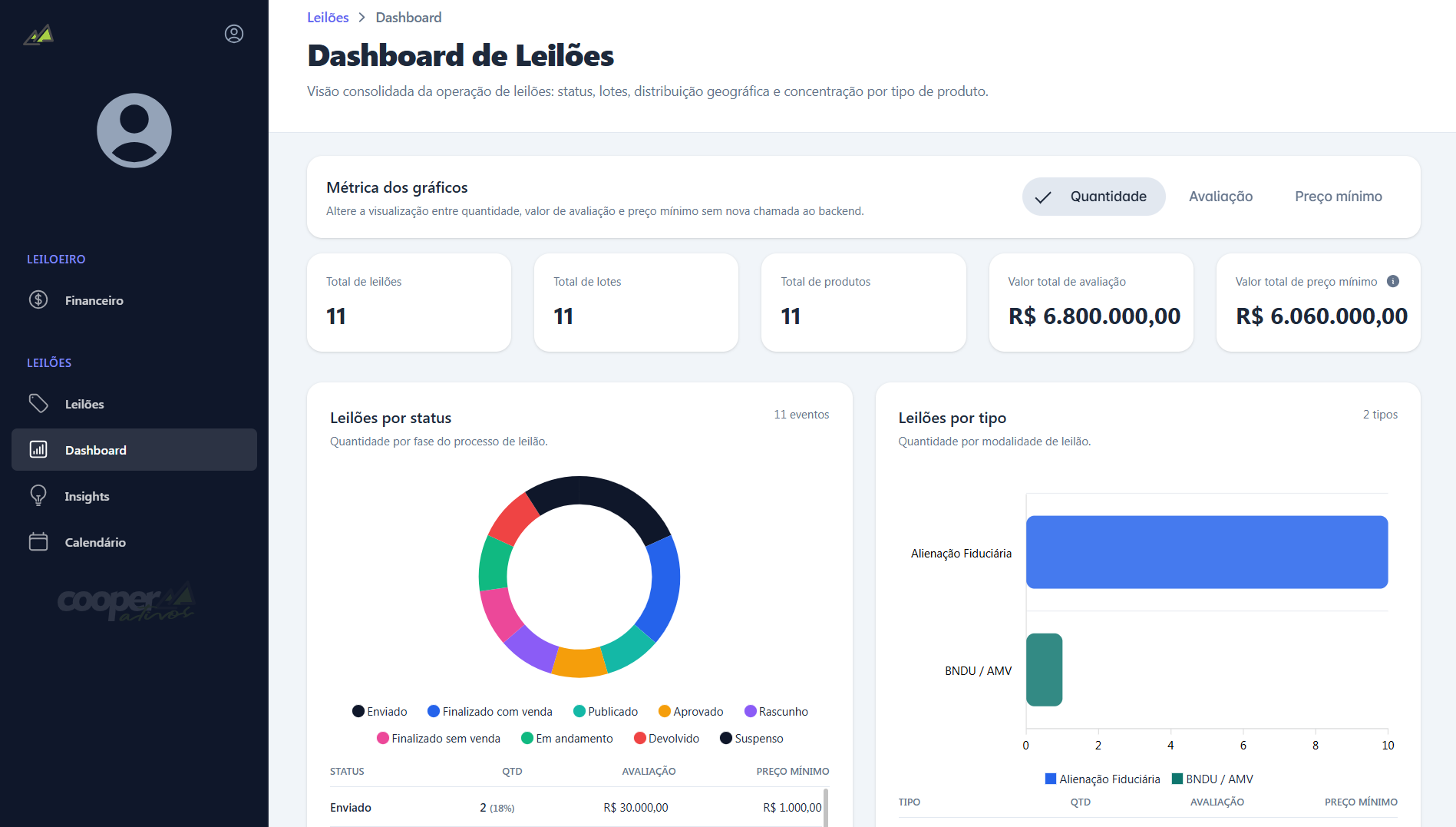Click the teal BNDU / AMV bar

1044,670
